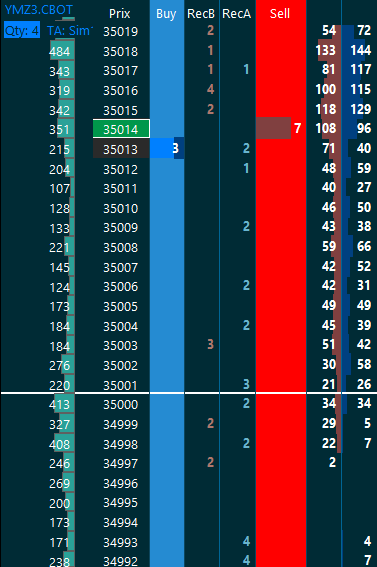Viewport: 377px width, 567px height.
Task: Click the YMZ3.CBOT symbol label
Action: (38, 9)
